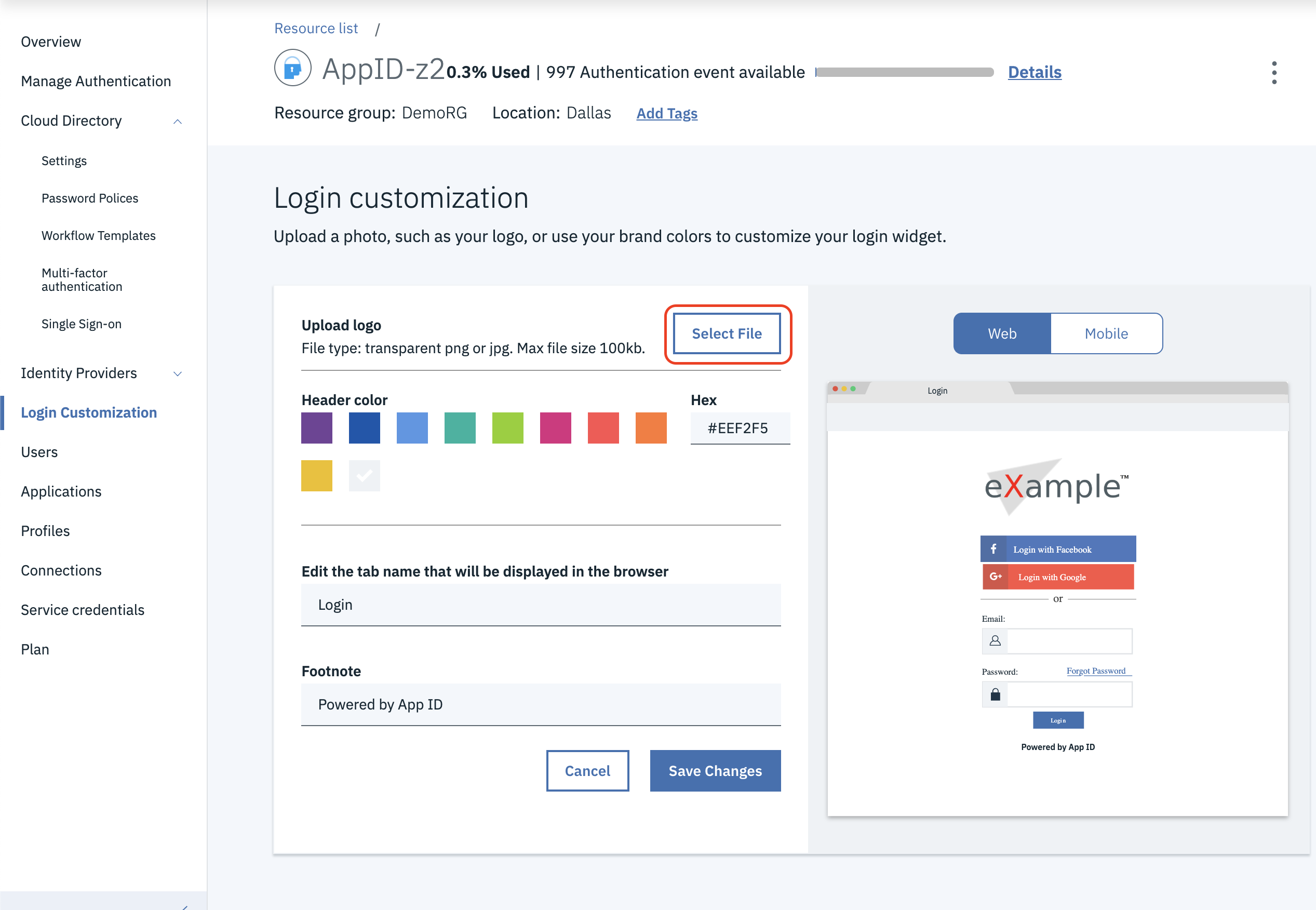Image resolution: width=1316 pixels, height=910 pixels.
Task: Open Single Sign-on settings
Action: click(x=82, y=324)
